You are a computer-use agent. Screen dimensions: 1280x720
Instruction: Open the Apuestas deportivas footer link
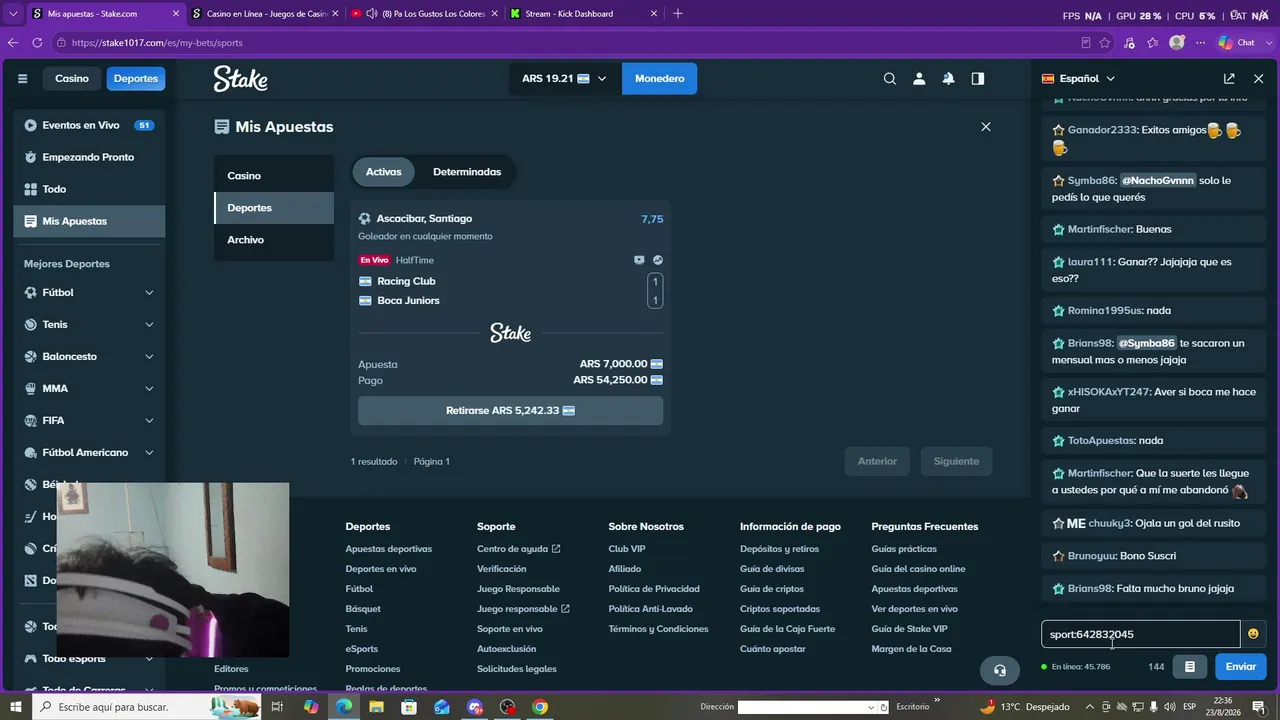pyautogui.click(x=389, y=549)
